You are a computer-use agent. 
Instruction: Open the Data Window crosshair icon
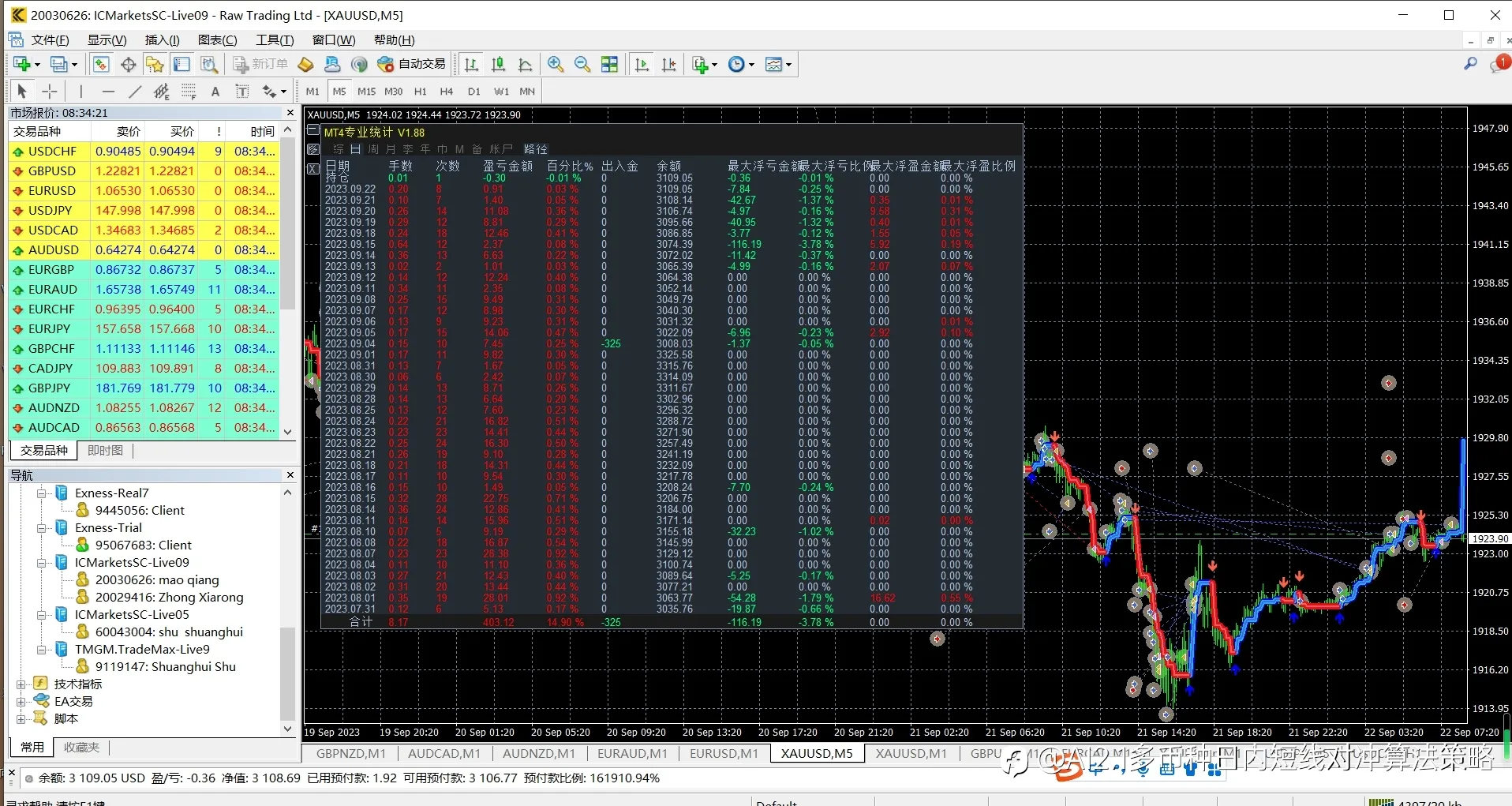(x=128, y=64)
